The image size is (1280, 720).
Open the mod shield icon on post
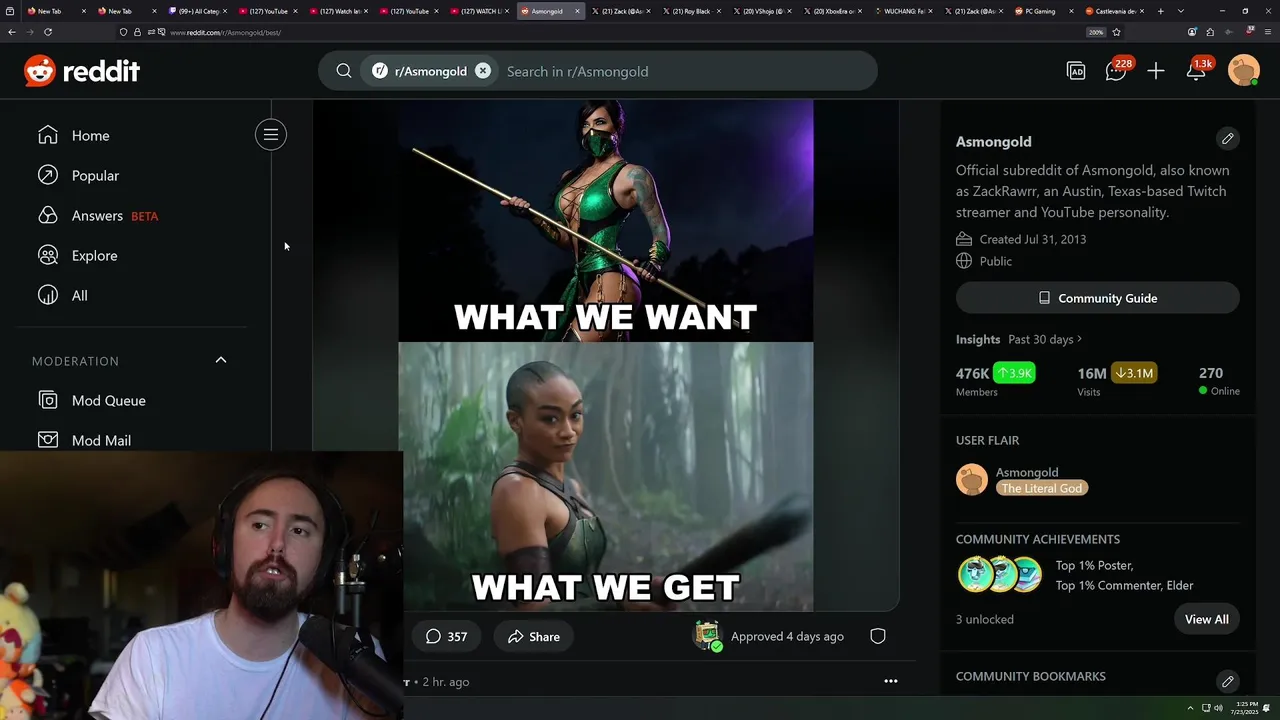(877, 636)
